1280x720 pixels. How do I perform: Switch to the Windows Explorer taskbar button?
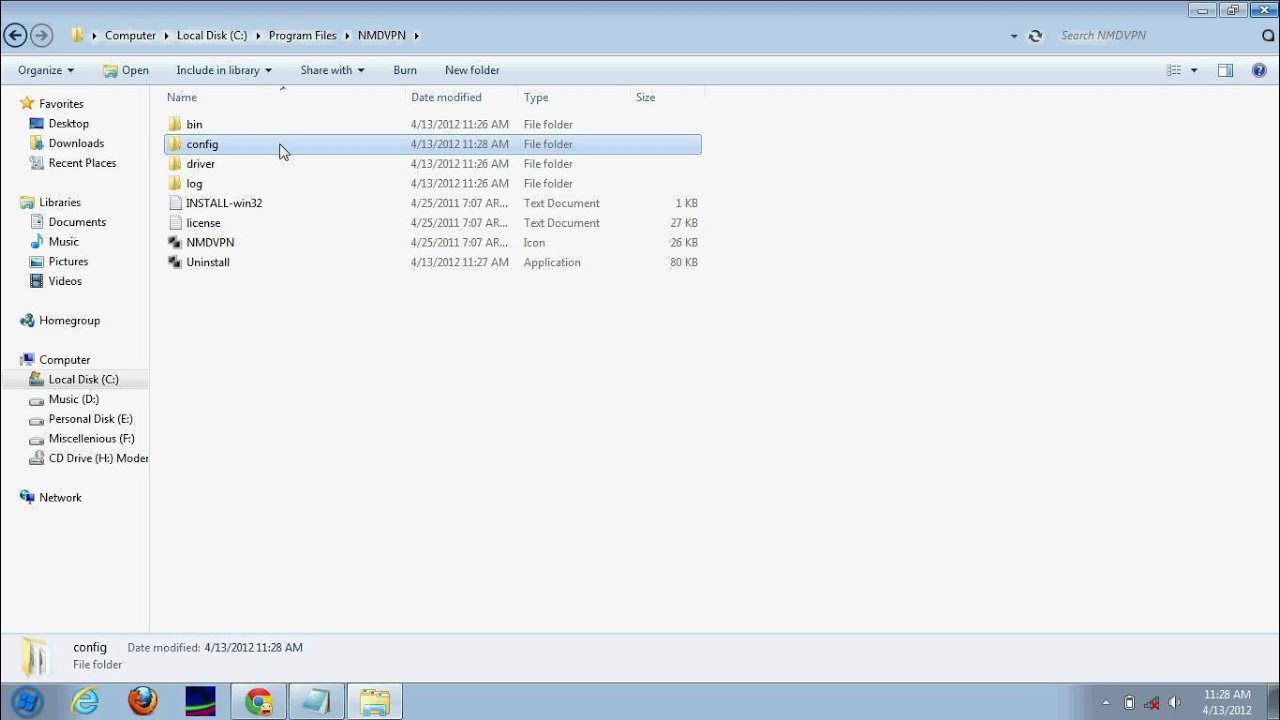[x=374, y=702]
